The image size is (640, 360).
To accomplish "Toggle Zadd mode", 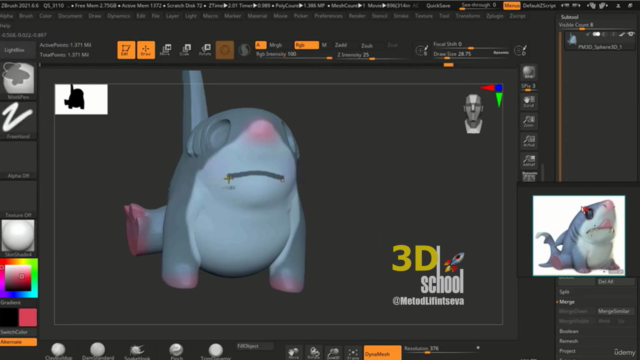I will 341,45.
